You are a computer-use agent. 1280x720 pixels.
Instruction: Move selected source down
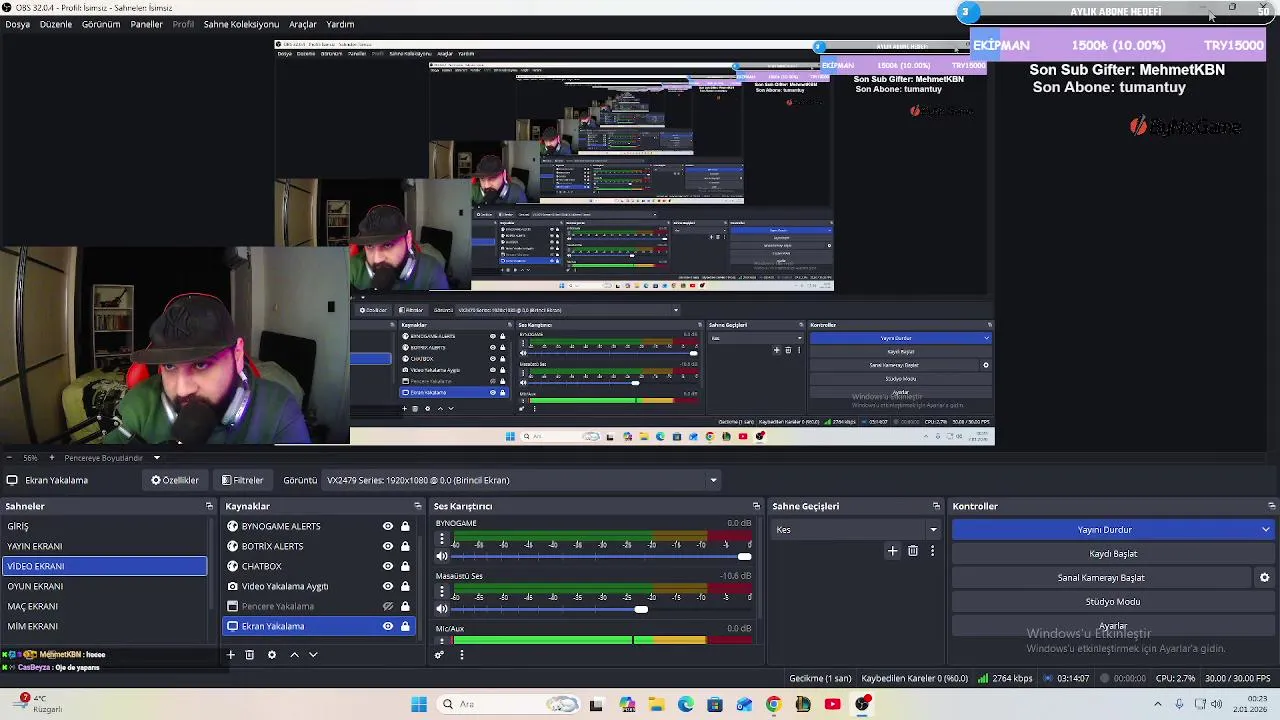(313, 655)
